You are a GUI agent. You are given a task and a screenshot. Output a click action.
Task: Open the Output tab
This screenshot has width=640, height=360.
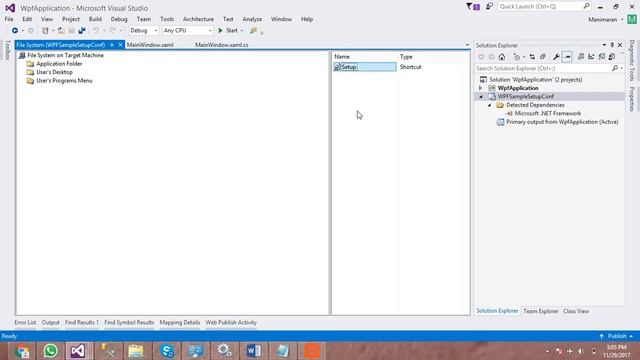pos(51,322)
